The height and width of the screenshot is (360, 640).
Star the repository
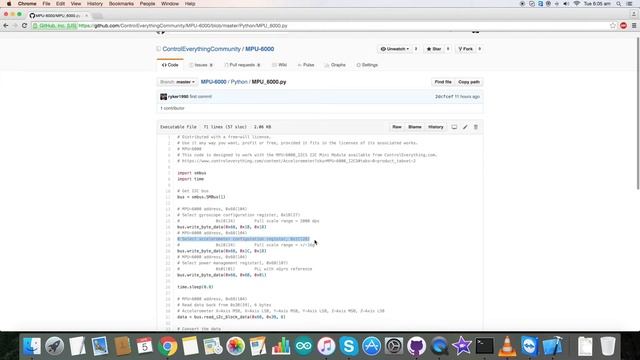coord(433,49)
